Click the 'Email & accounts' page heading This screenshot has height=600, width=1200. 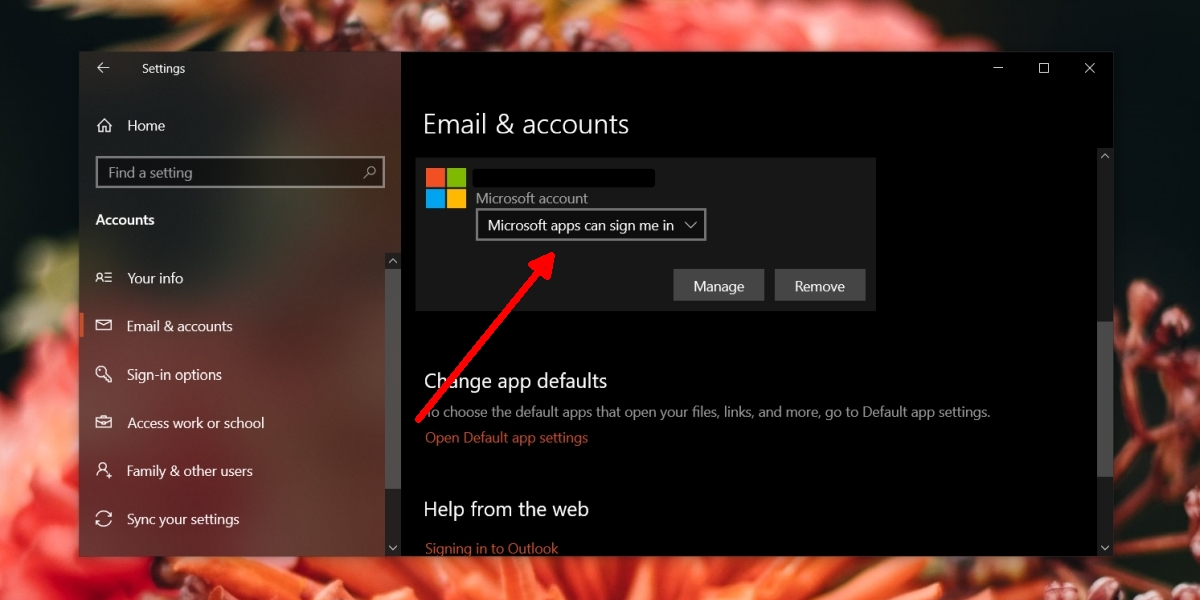click(x=526, y=124)
